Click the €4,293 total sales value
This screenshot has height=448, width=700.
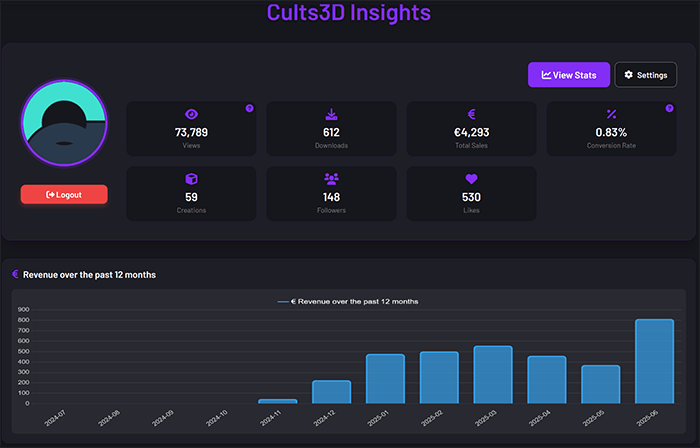[471, 133]
